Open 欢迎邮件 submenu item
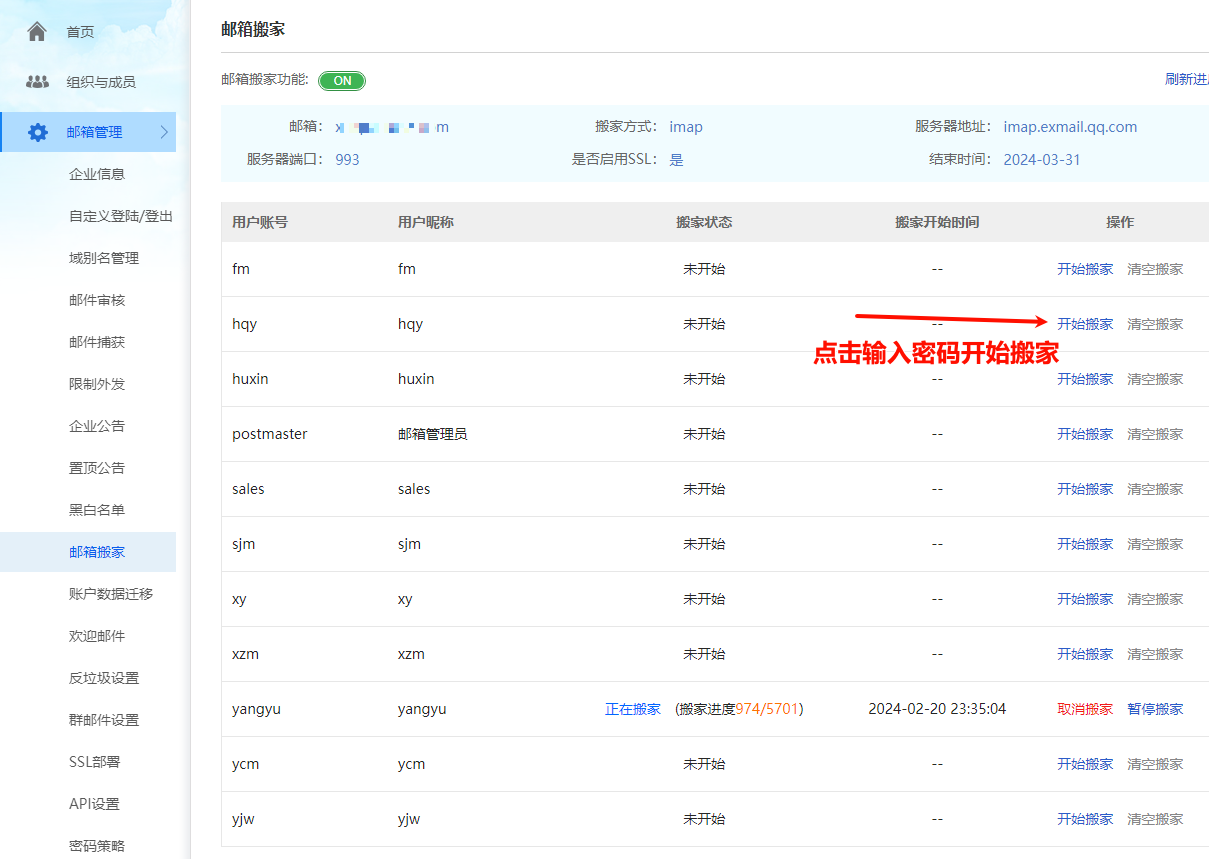 coord(97,636)
